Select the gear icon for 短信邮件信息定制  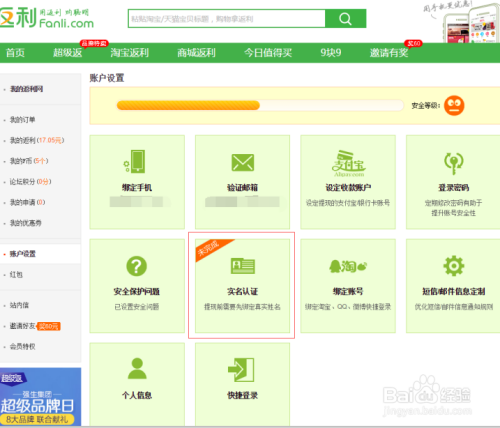coord(454,266)
